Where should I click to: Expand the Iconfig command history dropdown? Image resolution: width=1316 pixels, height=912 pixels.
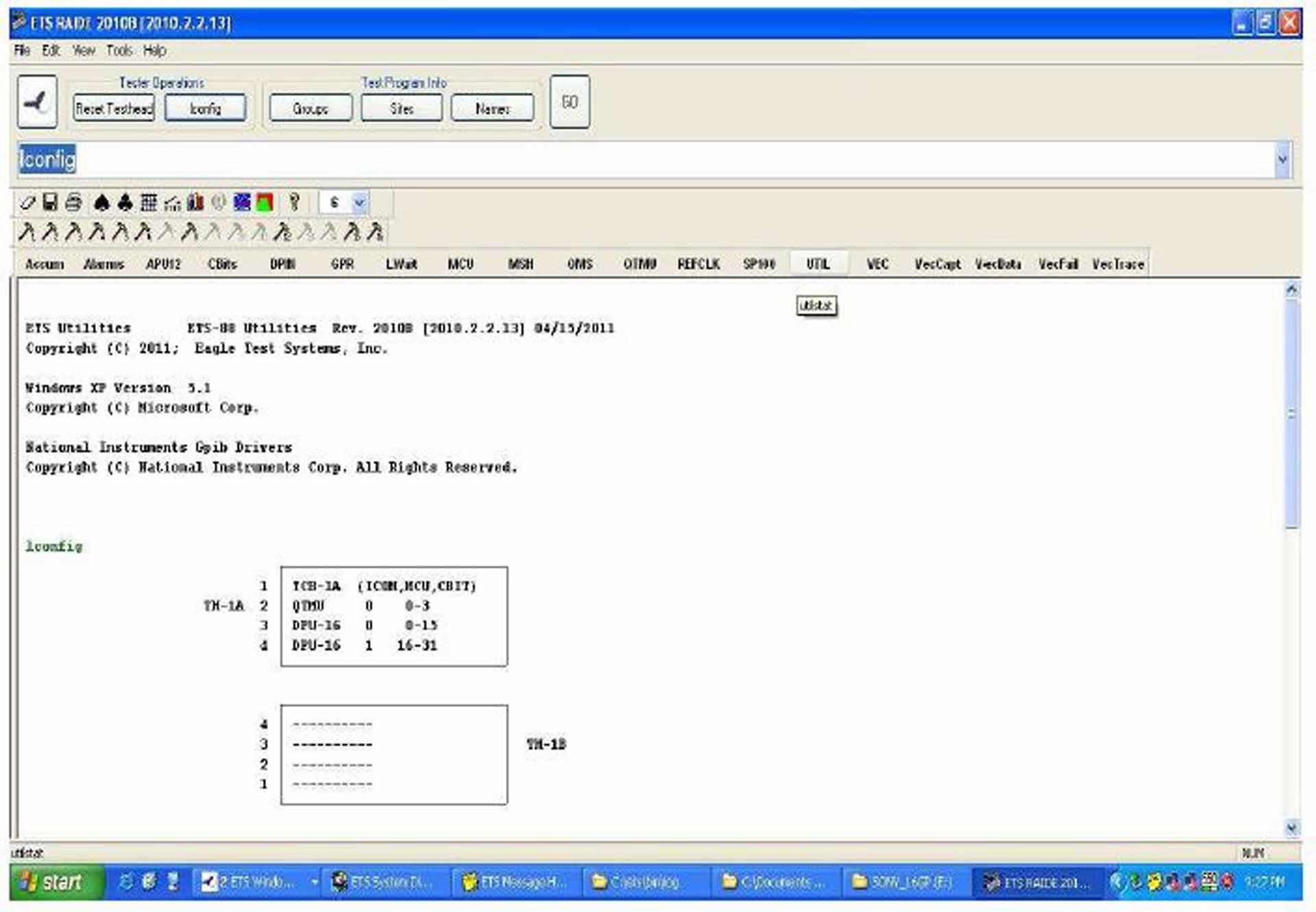pyautogui.click(x=1282, y=160)
